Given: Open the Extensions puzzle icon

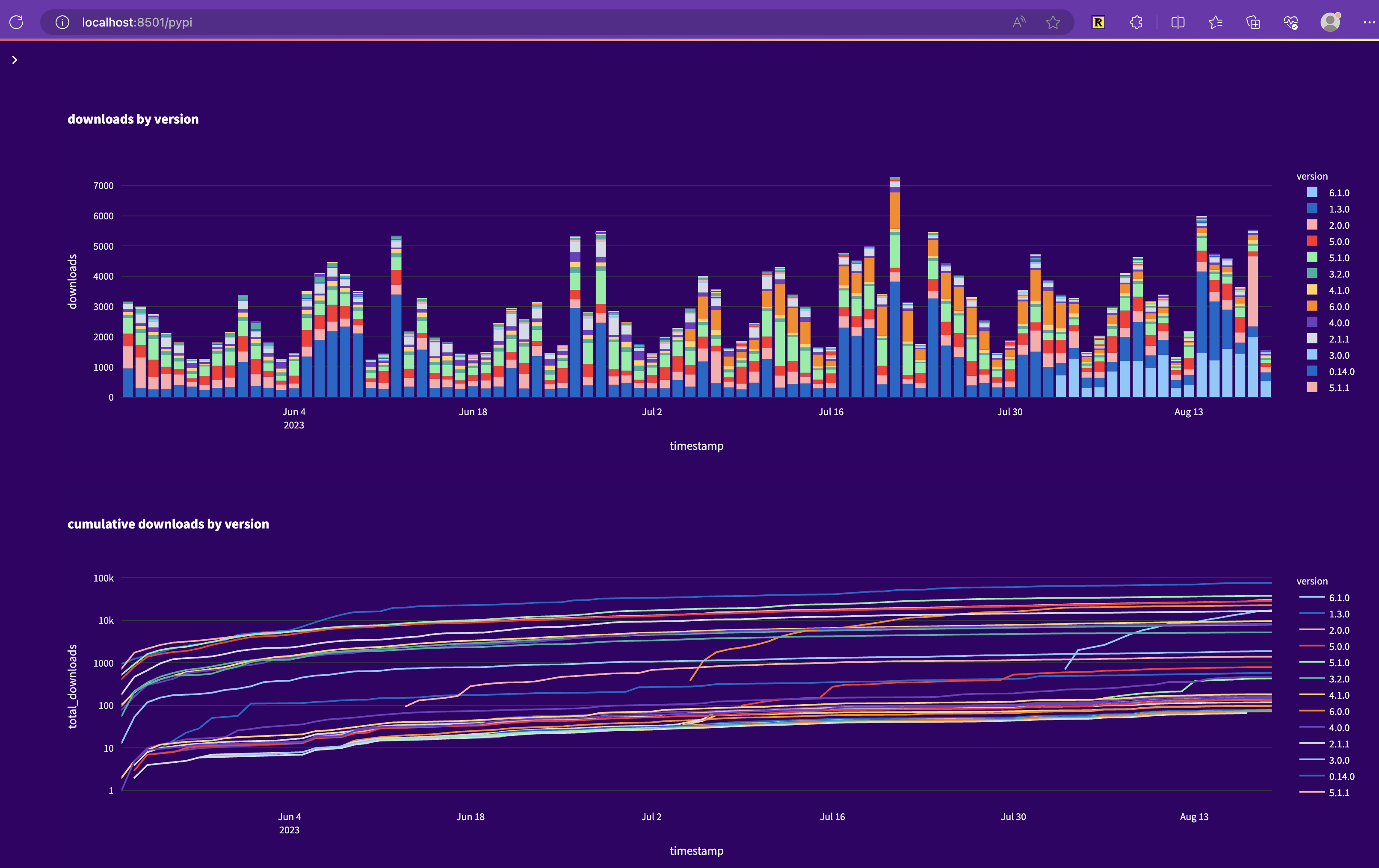Looking at the screenshot, I should tap(1136, 22).
